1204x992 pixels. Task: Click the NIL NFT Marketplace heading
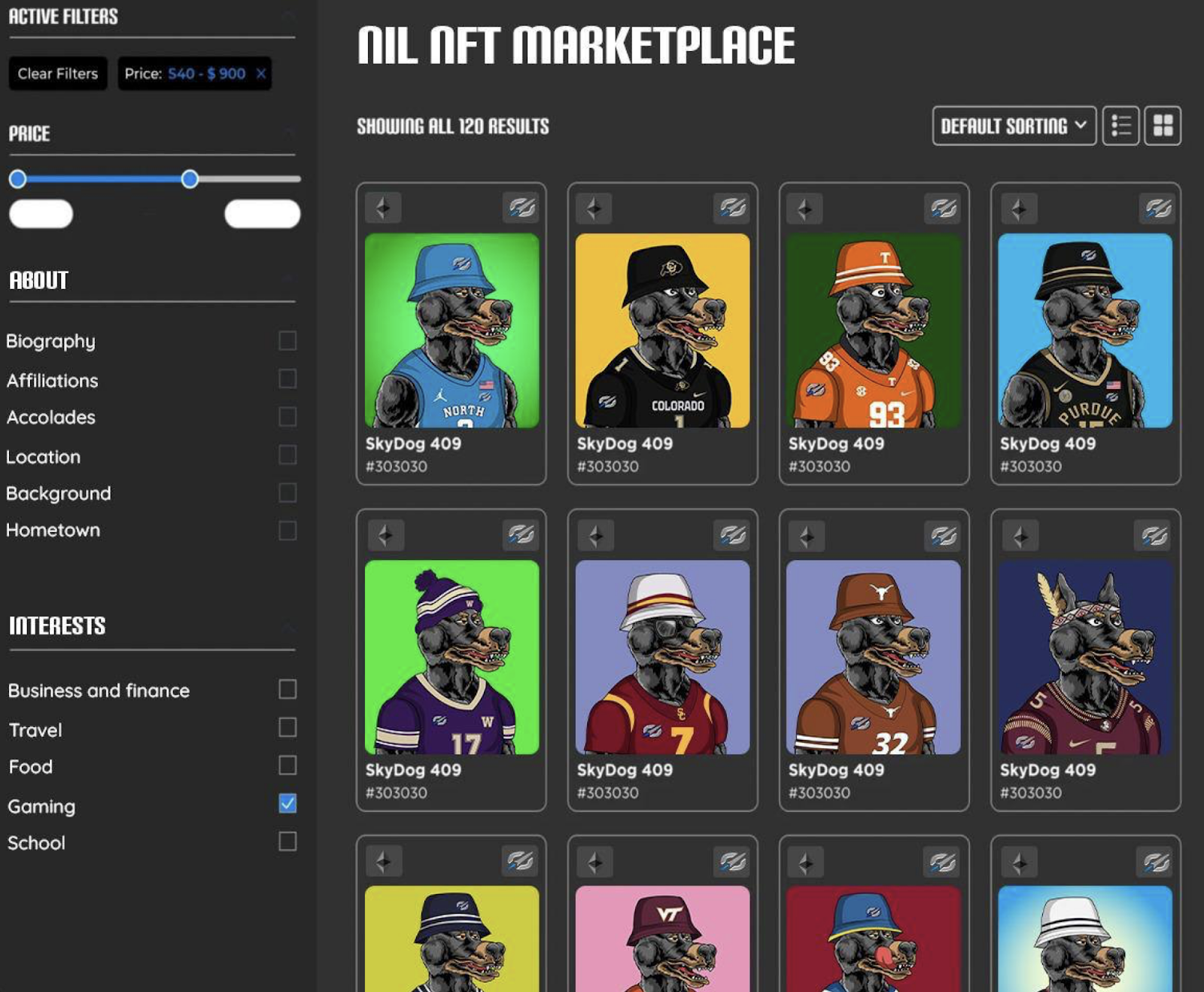(576, 45)
